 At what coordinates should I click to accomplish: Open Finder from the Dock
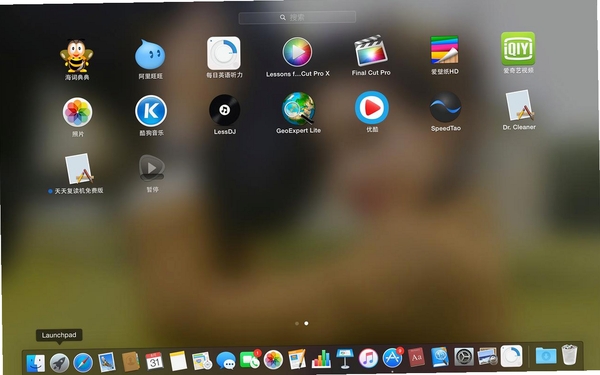[36, 363]
